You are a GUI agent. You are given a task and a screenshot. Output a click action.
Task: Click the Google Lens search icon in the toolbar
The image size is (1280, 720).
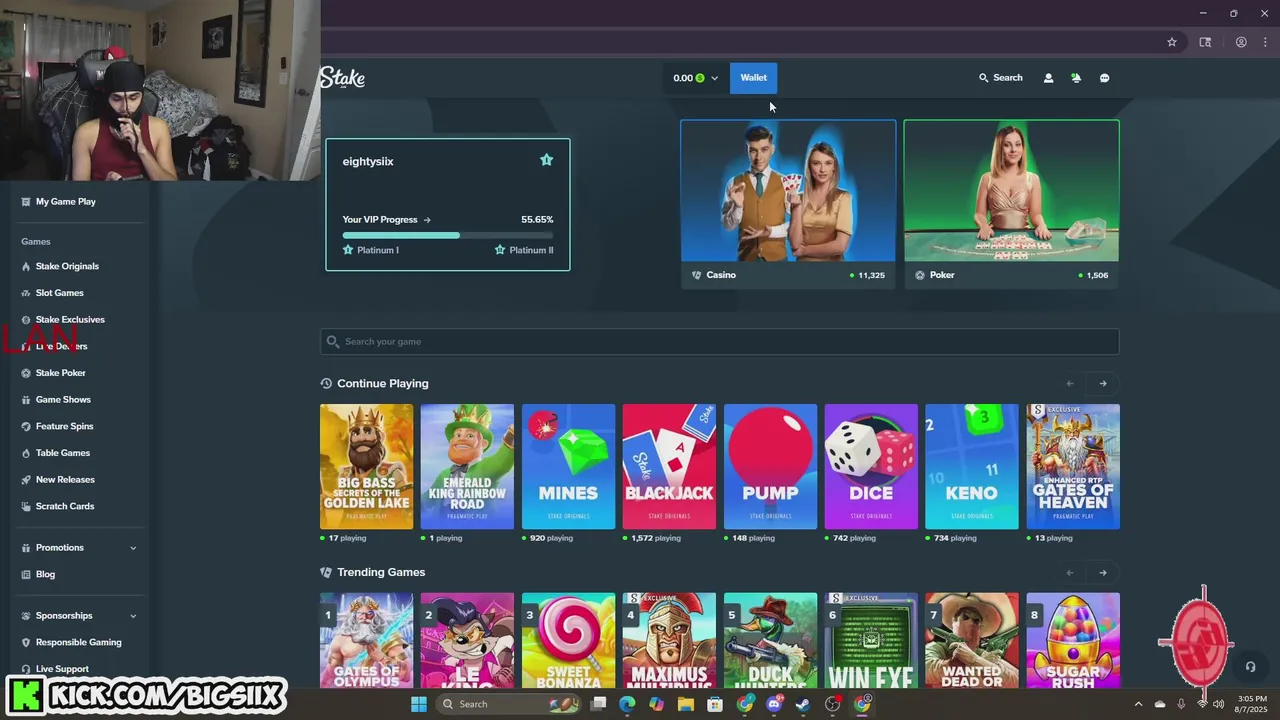pyautogui.click(x=1205, y=42)
